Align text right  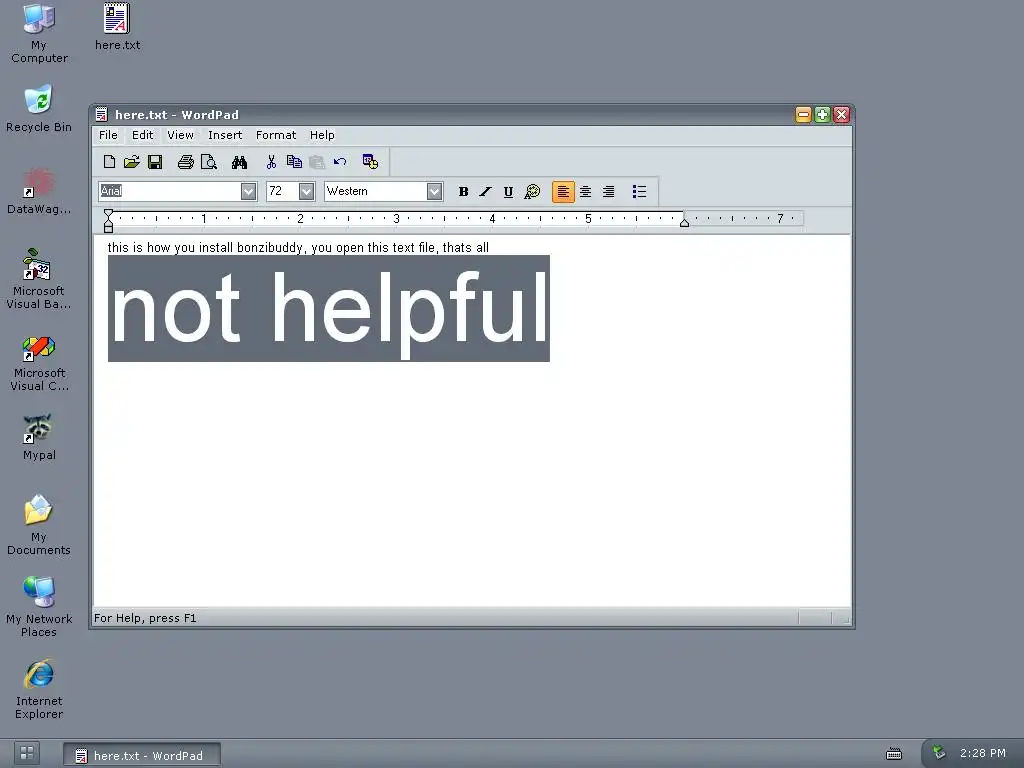click(x=609, y=191)
